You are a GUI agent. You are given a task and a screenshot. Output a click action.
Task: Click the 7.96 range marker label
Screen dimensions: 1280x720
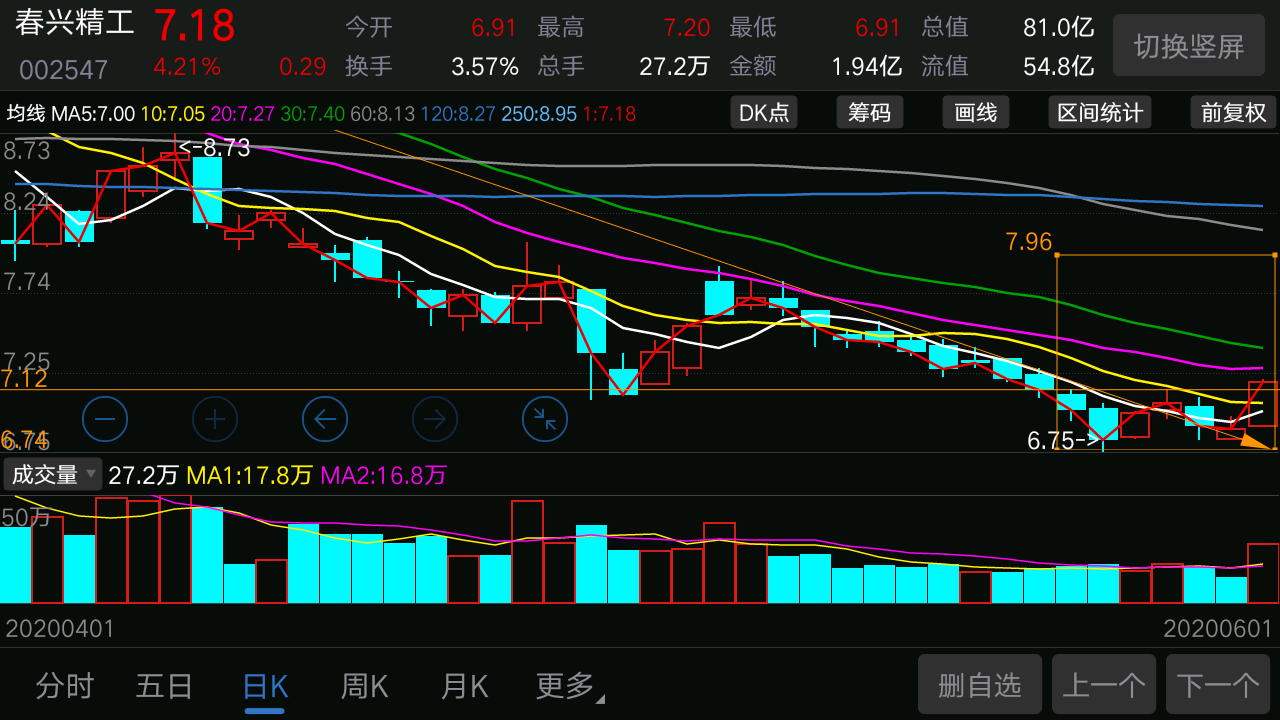click(1029, 241)
